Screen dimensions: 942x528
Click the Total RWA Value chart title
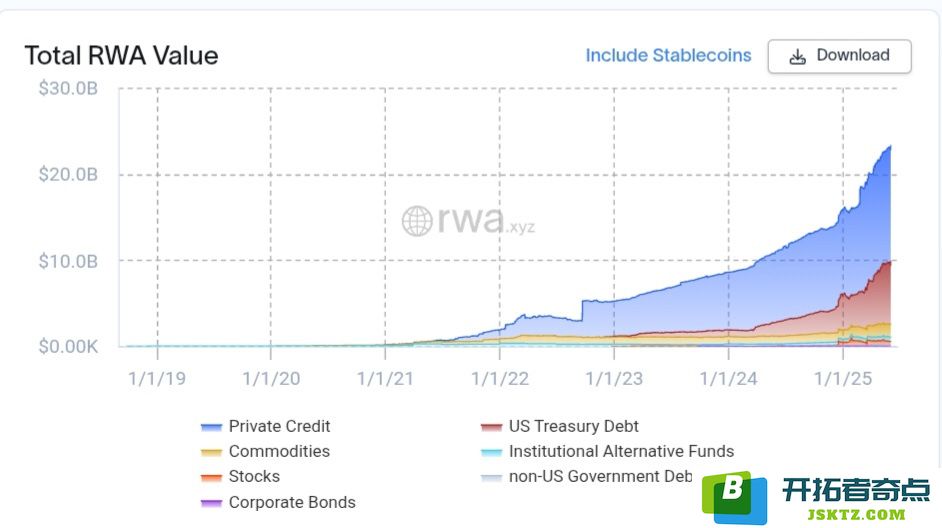tap(121, 55)
